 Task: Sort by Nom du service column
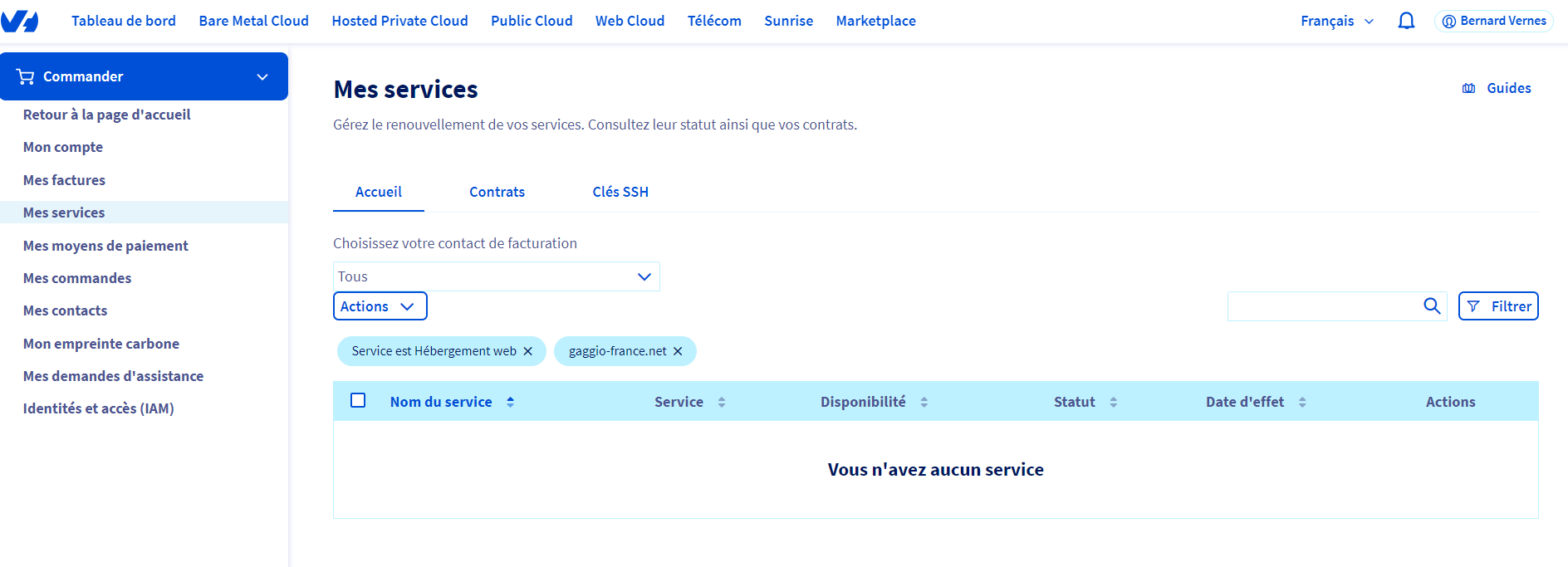click(x=441, y=402)
